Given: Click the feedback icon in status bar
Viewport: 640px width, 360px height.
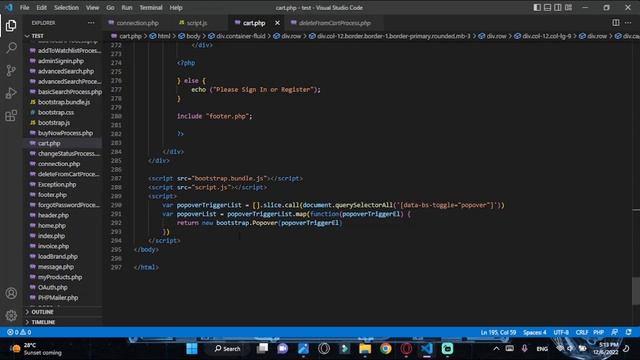Looking at the screenshot, I should point(615,332).
